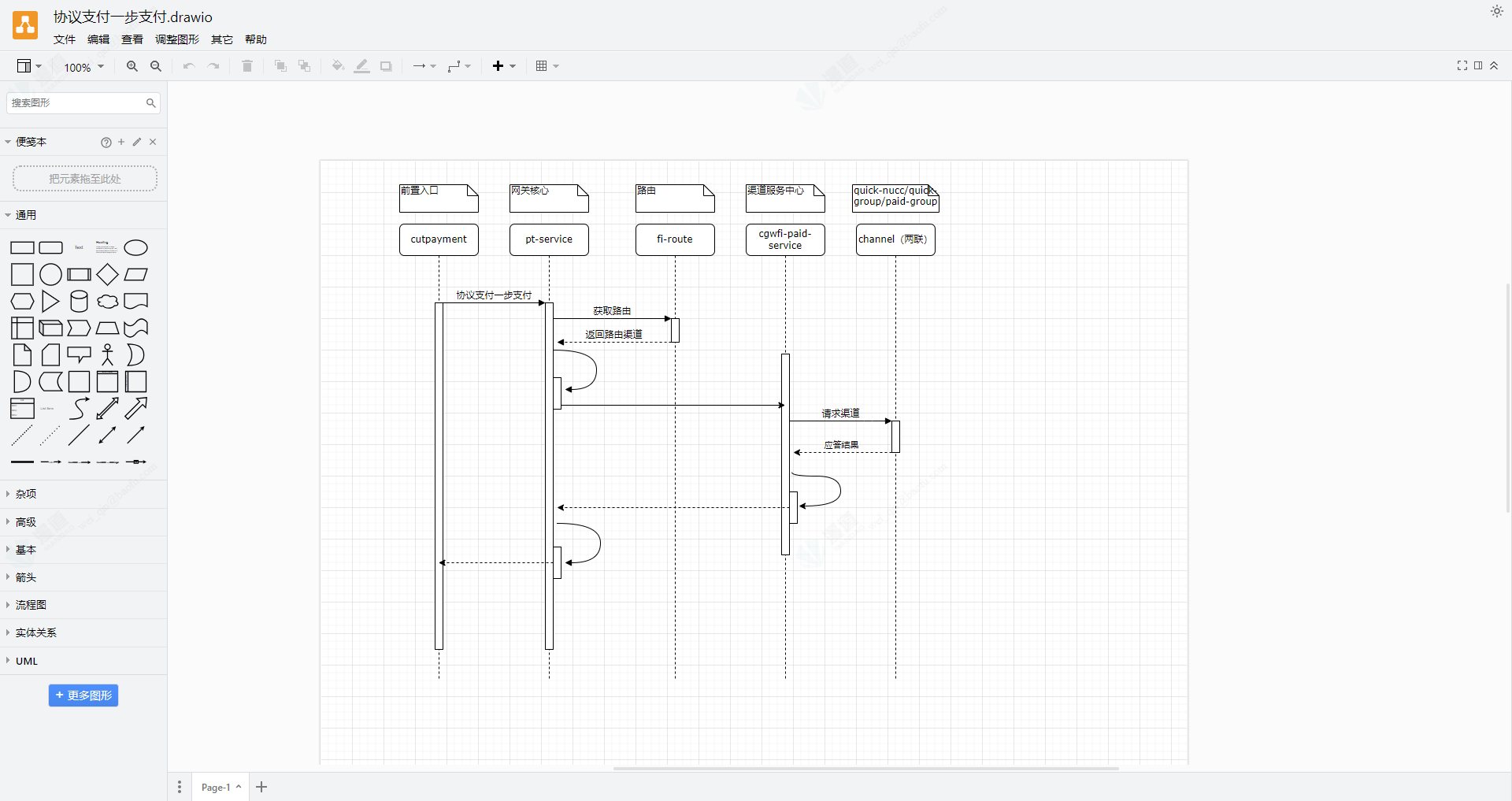Select the hexagon shape in palette
1512x801 pixels.
point(23,302)
